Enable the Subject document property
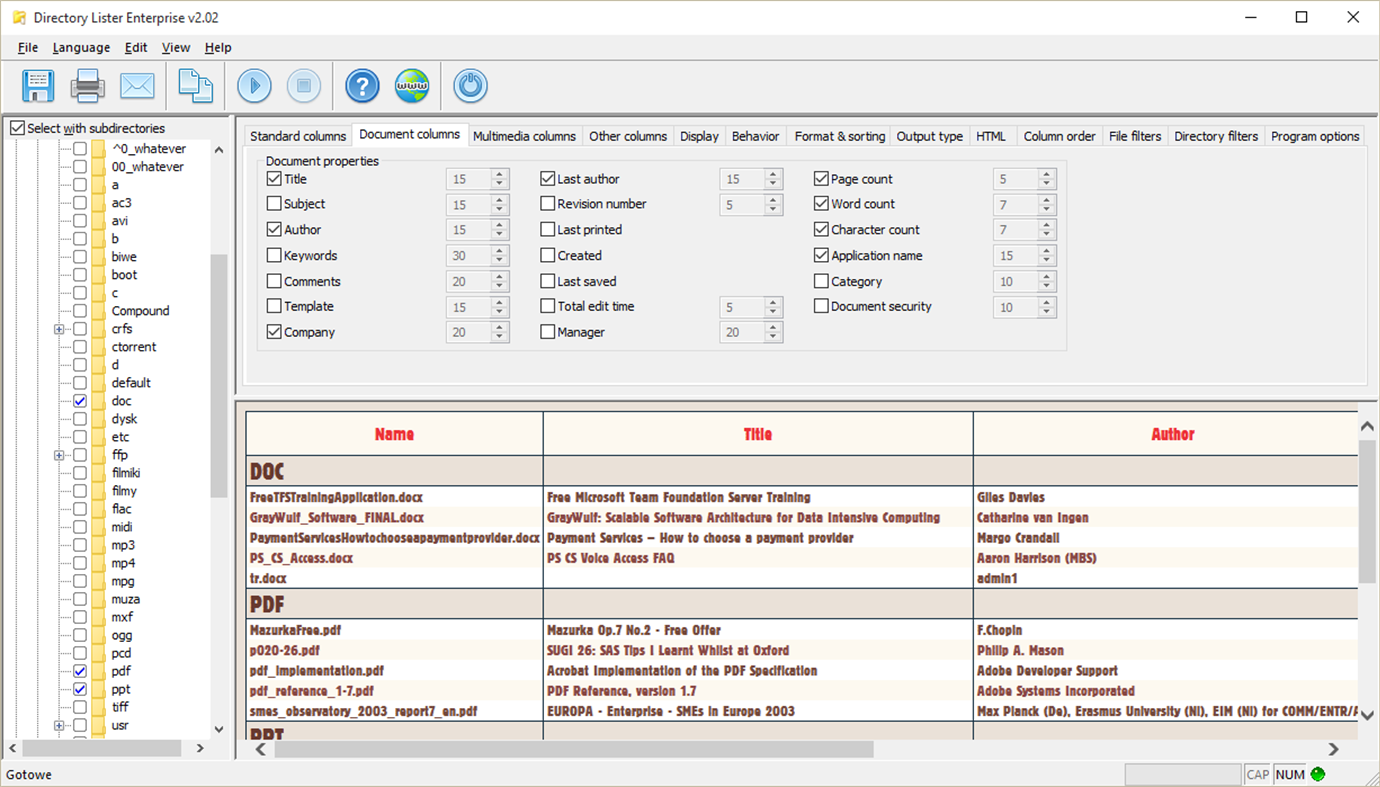The image size is (1380, 787). (x=274, y=204)
